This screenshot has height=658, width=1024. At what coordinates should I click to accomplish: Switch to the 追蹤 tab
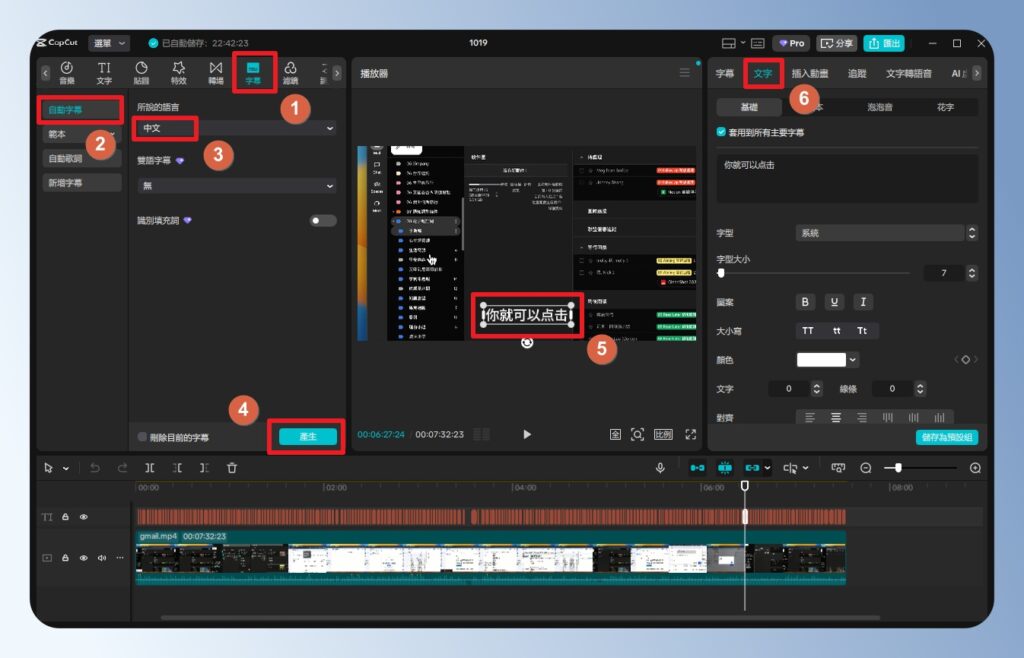[857, 73]
